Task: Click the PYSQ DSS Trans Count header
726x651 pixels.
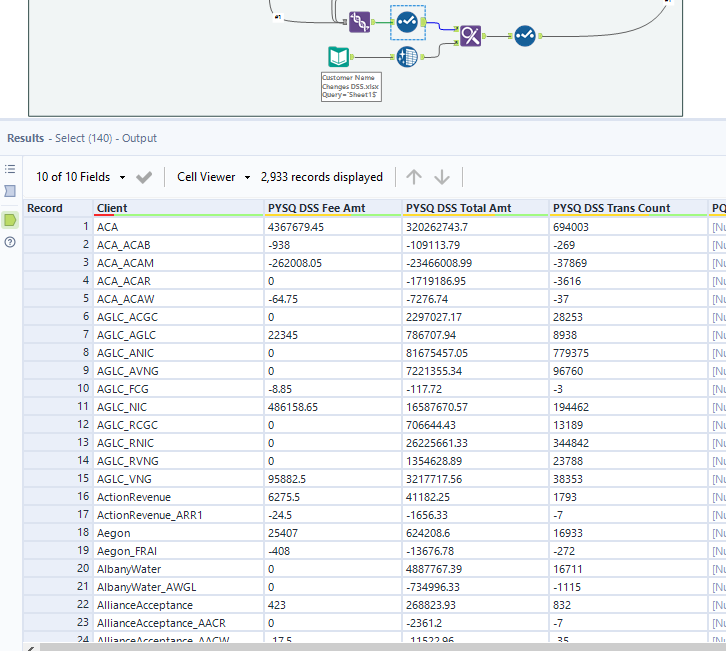Action: [x=611, y=208]
